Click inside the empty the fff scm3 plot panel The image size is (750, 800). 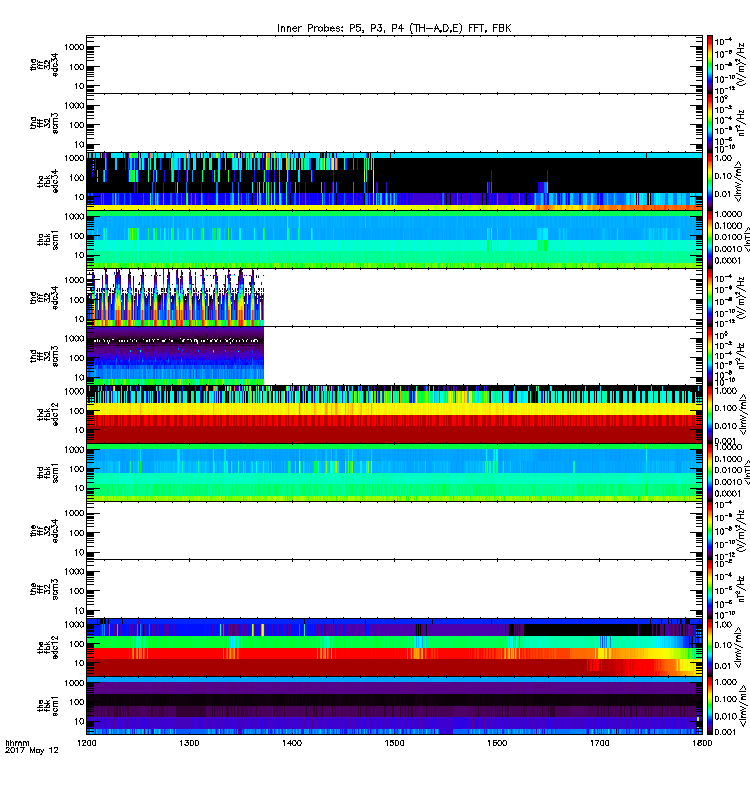(394, 589)
